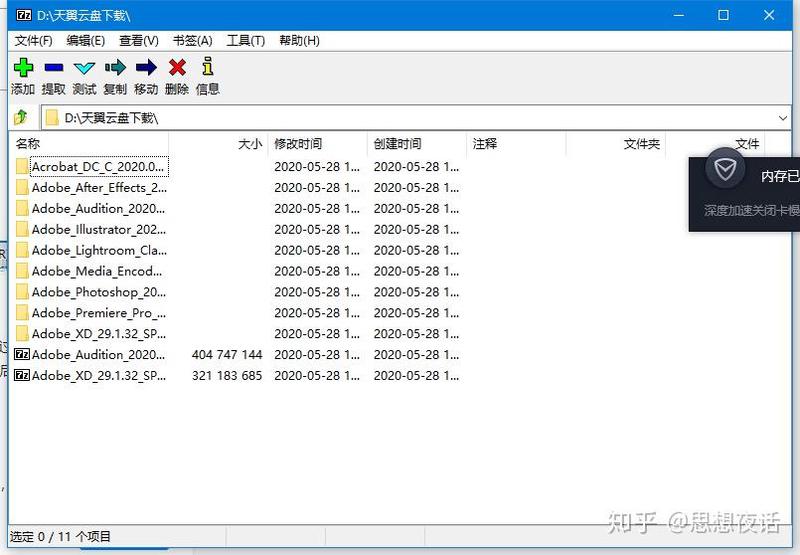Open the address bar path dropdown arrow
The height and width of the screenshot is (555, 800).
(x=783, y=118)
